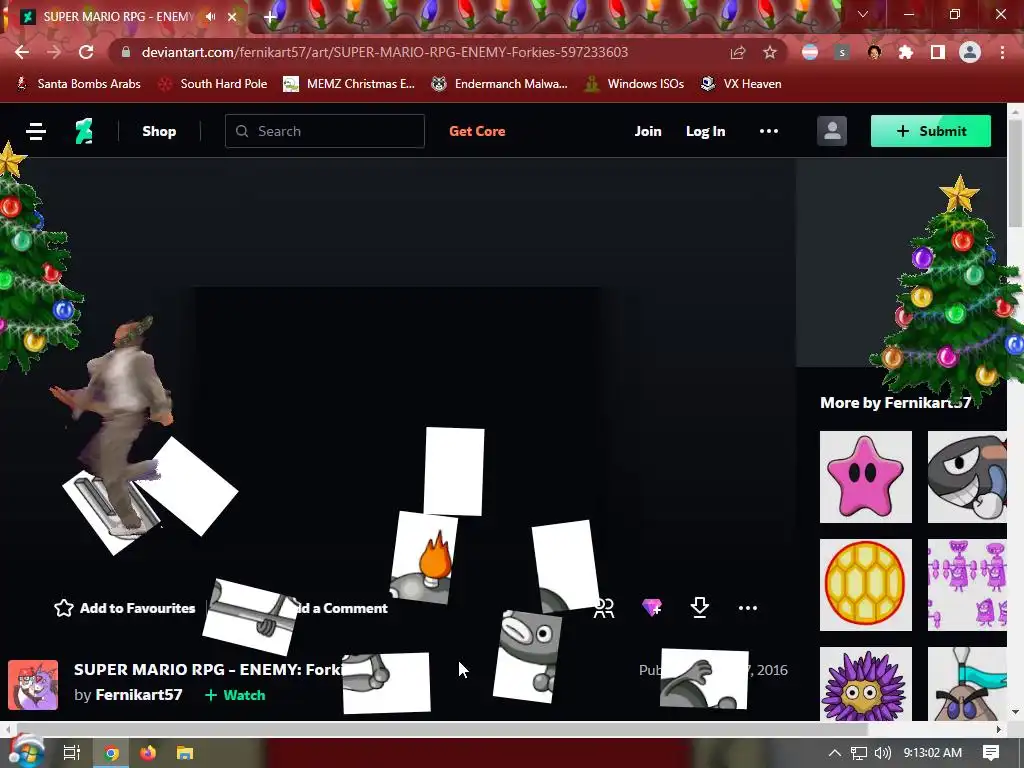Open the pink star thumbnail
This screenshot has height=768, width=1024.
[866, 477]
